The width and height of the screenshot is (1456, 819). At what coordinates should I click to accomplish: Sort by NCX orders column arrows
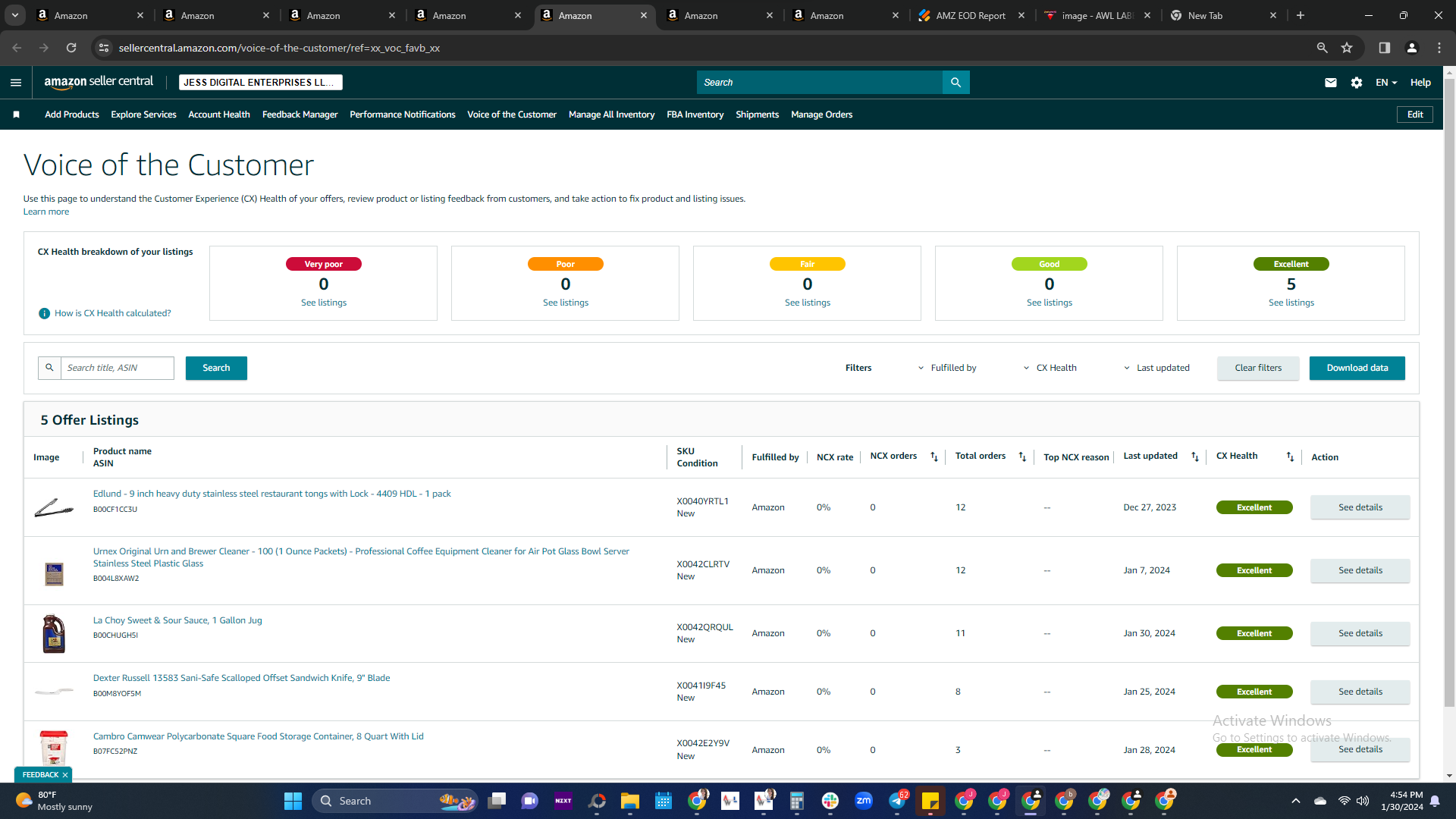tap(934, 457)
